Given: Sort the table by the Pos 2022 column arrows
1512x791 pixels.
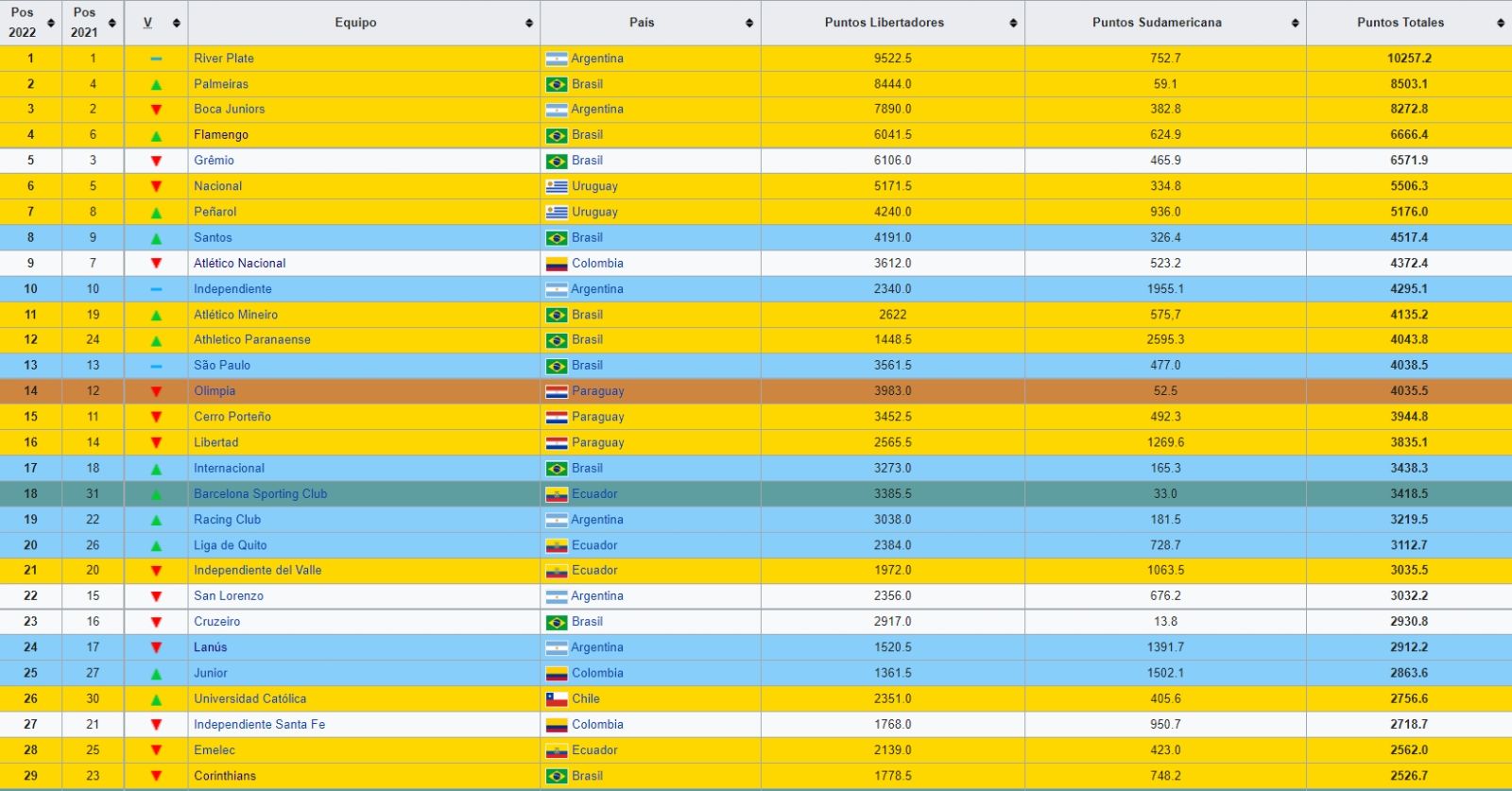Looking at the screenshot, I should coord(51,23).
